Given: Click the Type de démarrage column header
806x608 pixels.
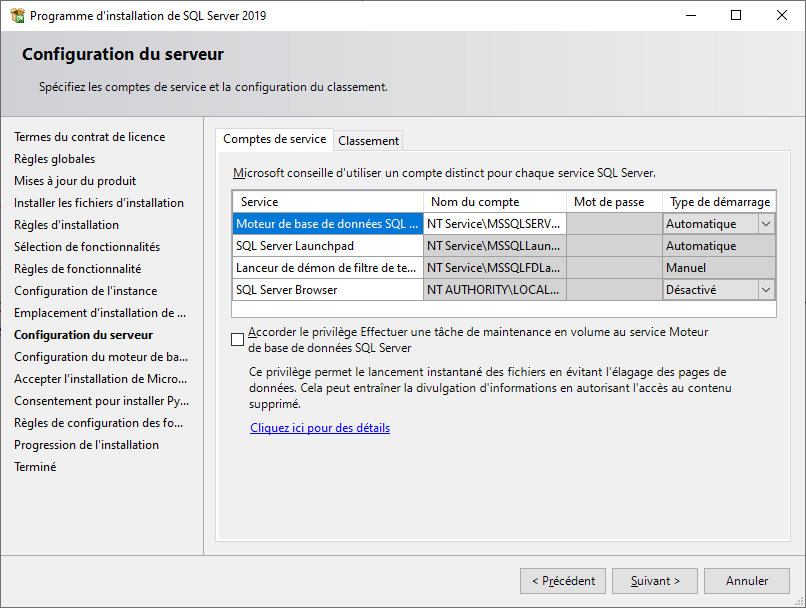Looking at the screenshot, I should click(719, 202).
